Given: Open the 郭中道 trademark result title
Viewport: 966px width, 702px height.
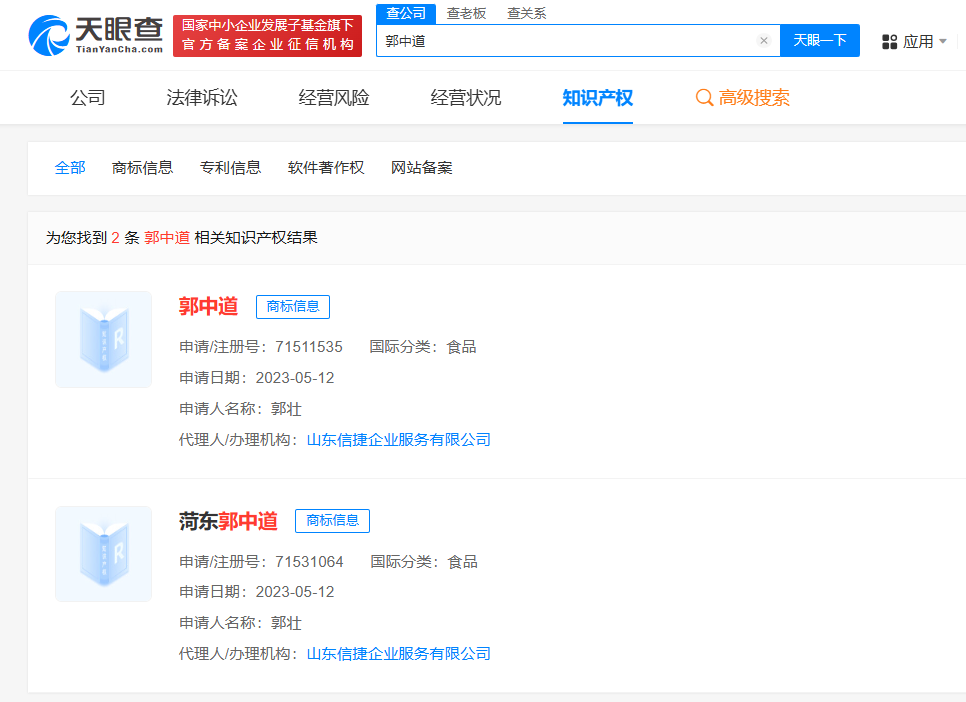Looking at the screenshot, I should coord(208,306).
